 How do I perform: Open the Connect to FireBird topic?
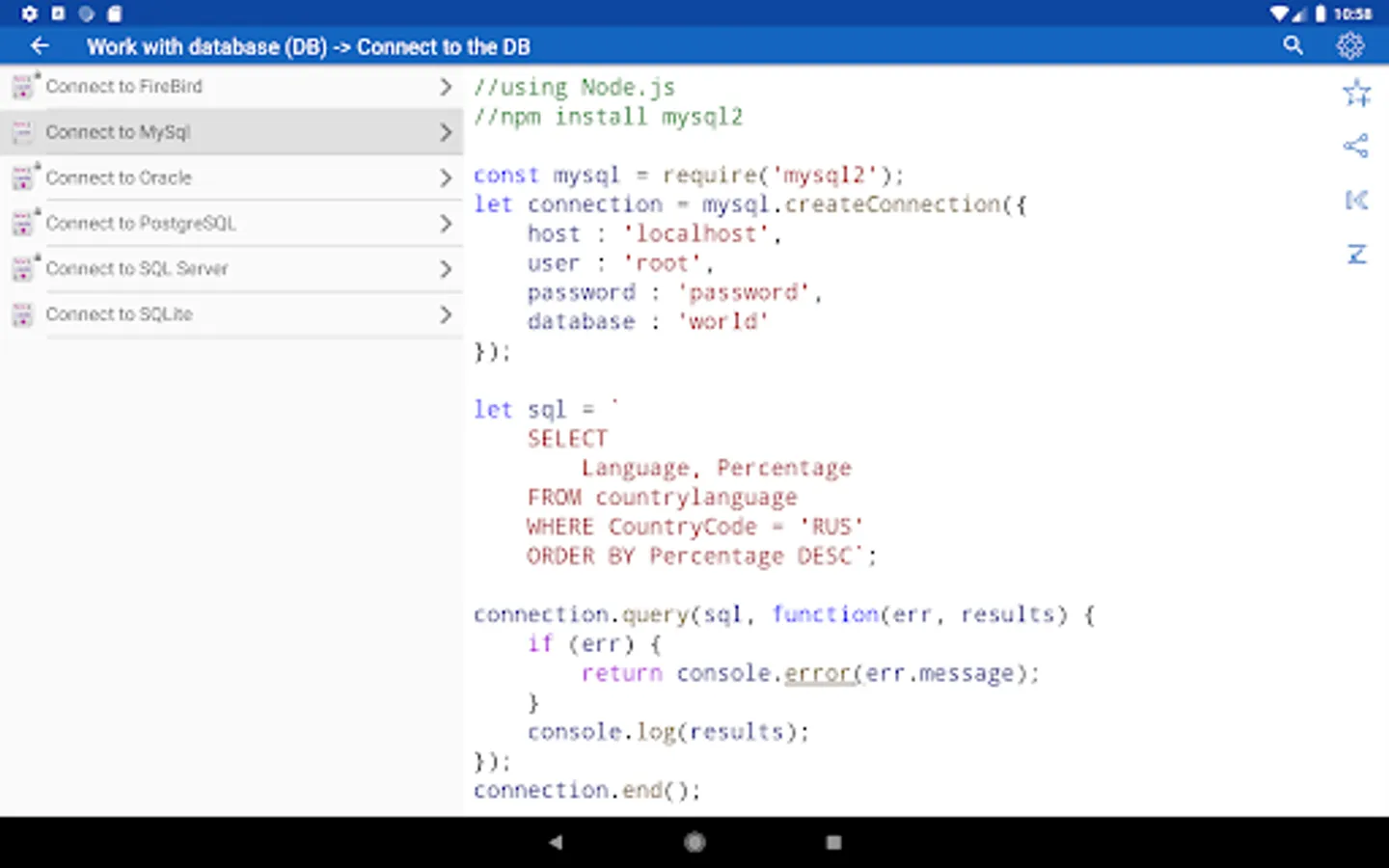tap(124, 87)
